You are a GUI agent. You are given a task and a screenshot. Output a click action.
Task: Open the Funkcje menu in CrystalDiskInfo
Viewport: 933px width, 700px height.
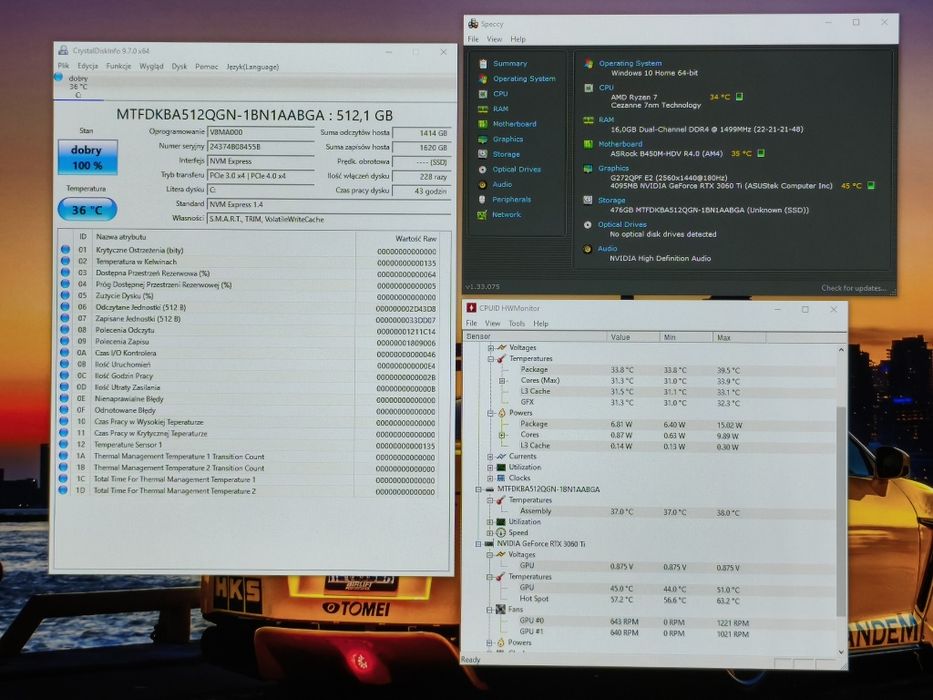[x=118, y=66]
